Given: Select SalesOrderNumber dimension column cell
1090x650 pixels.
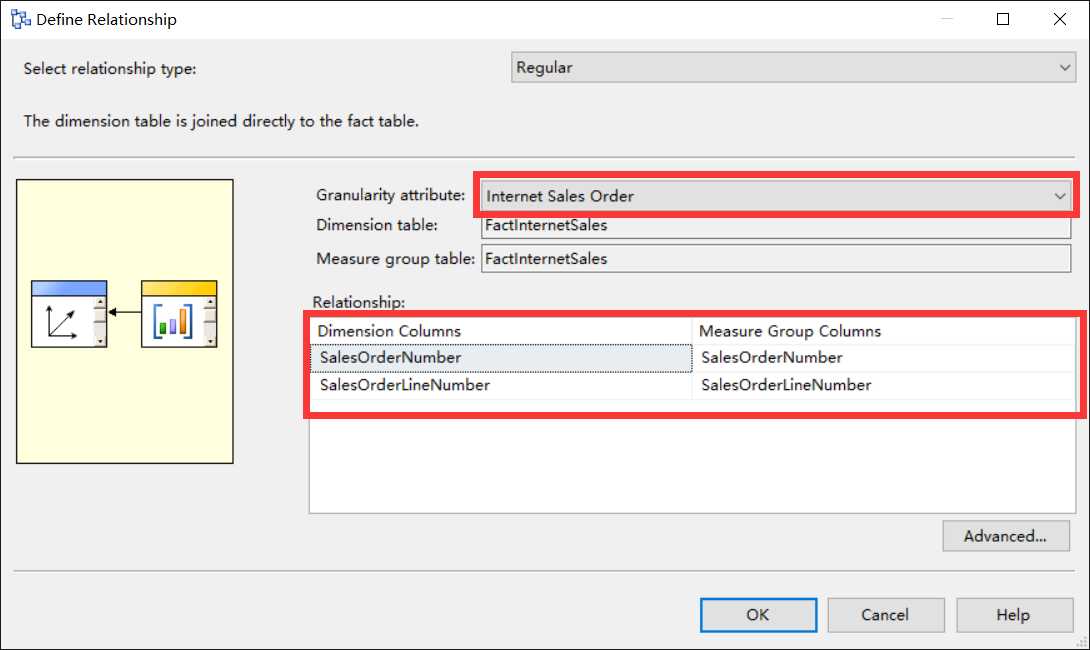Looking at the screenshot, I should tap(501, 357).
